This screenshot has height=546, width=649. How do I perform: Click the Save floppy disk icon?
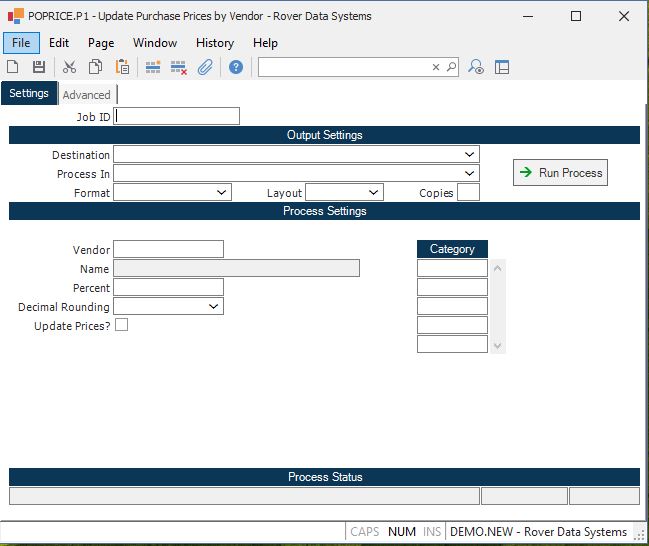[x=39, y=67]
